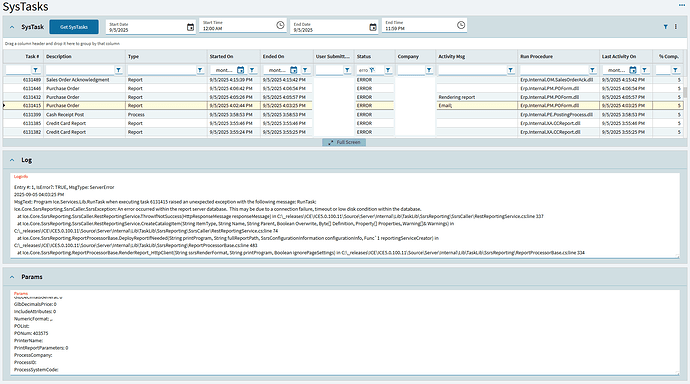Sort by the Started On column header
Image resolution: width=690 pixels, height=384 pixels.
point(221,56)
